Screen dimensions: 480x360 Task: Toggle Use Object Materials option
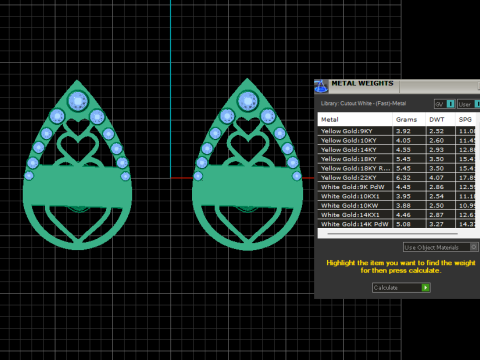pos(473,247)
